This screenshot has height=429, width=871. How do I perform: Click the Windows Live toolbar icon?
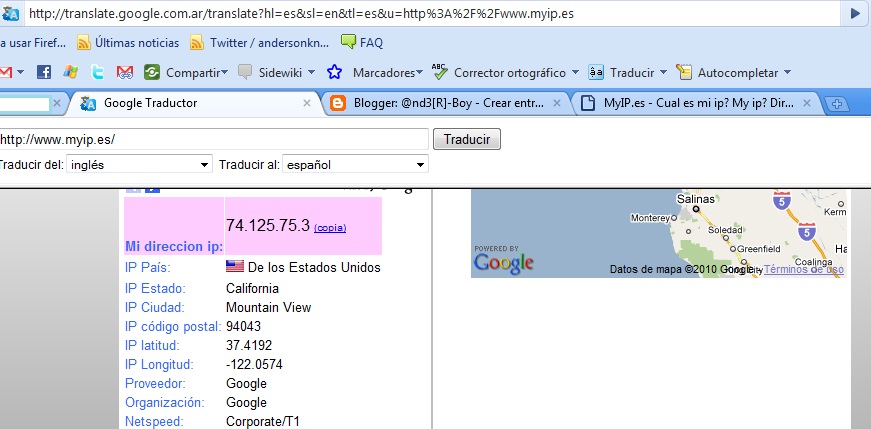point(71,72)
